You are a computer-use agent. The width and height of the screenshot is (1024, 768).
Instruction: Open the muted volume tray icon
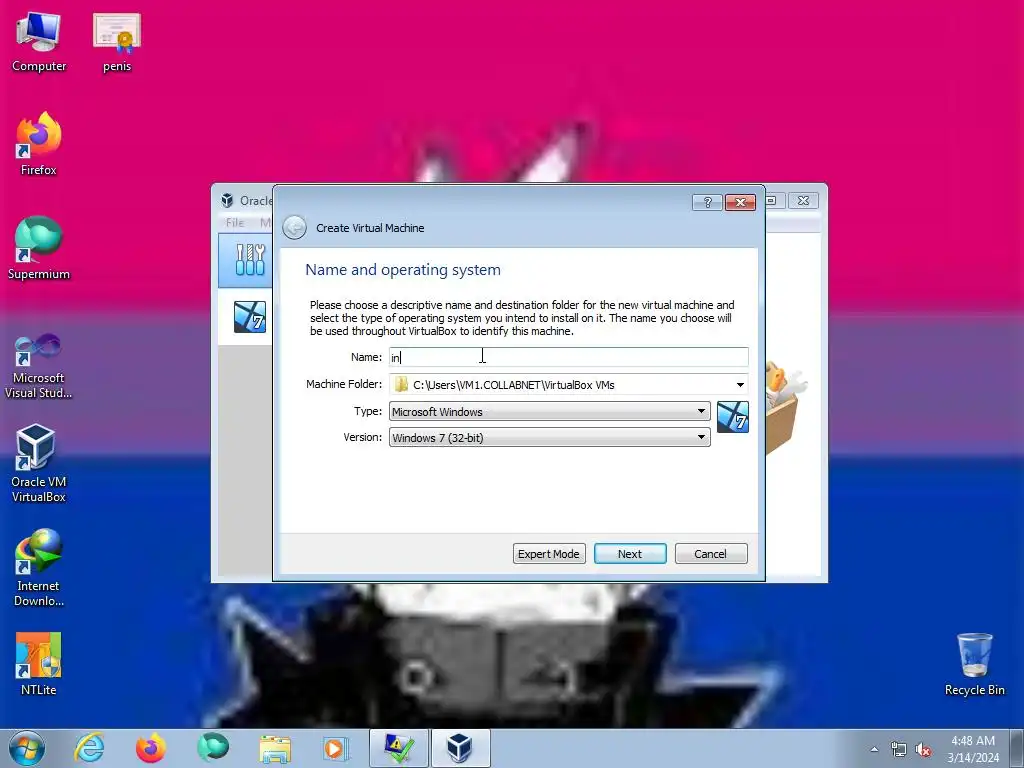click(923, 749)
